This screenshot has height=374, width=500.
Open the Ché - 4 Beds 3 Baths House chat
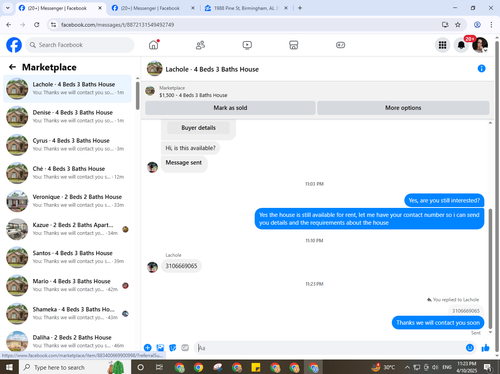tap(67, 173)
